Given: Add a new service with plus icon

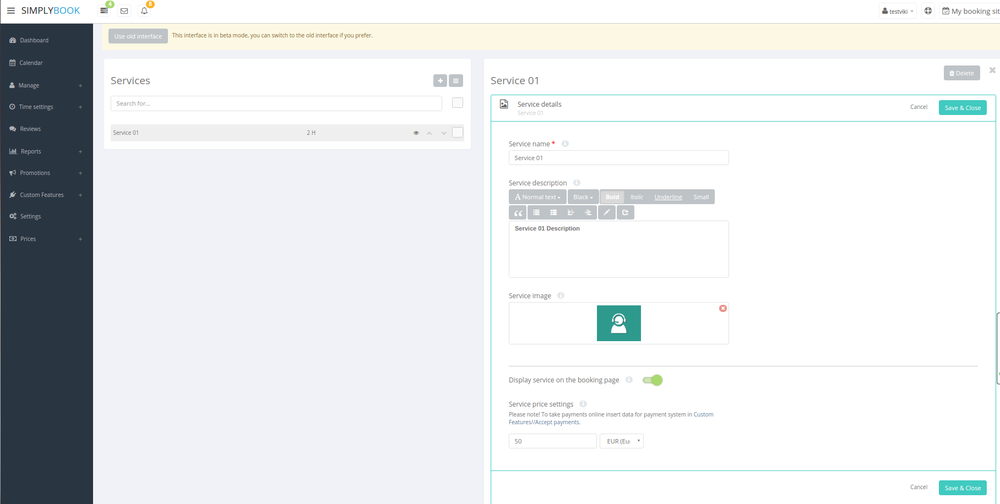Looking at the screenshot, I should pos(440,81).
